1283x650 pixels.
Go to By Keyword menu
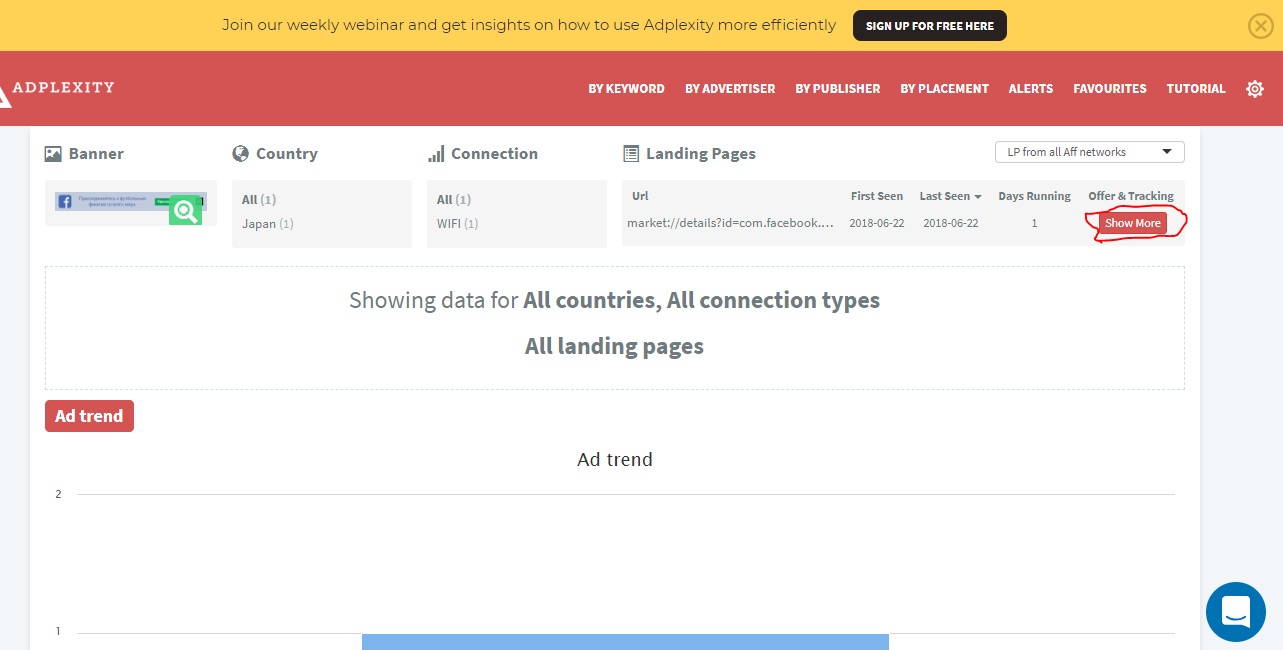pos(626,89)
